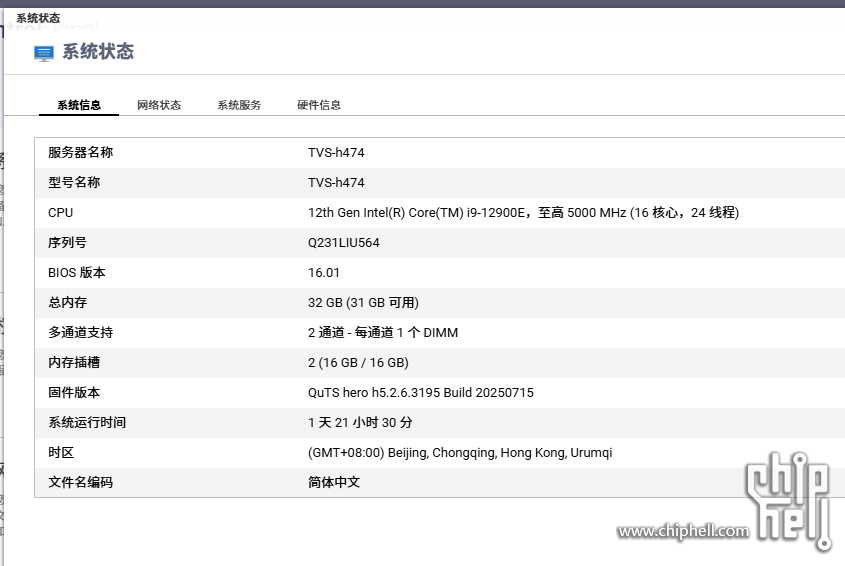The width and height of the screenshot is (845, 566).
Task: Switch to the 网络状态 tab
Action: (159, 105)
